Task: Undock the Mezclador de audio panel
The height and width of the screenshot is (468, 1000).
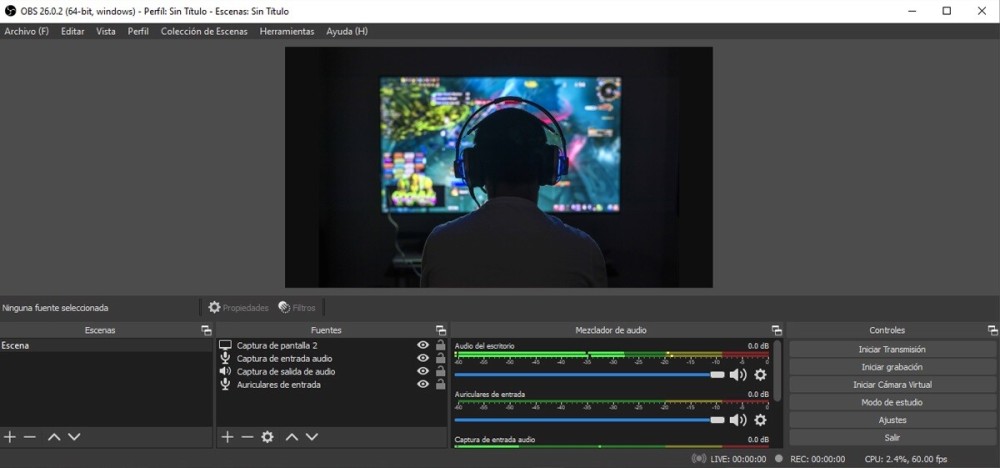Action: click(x=776, y=330)
